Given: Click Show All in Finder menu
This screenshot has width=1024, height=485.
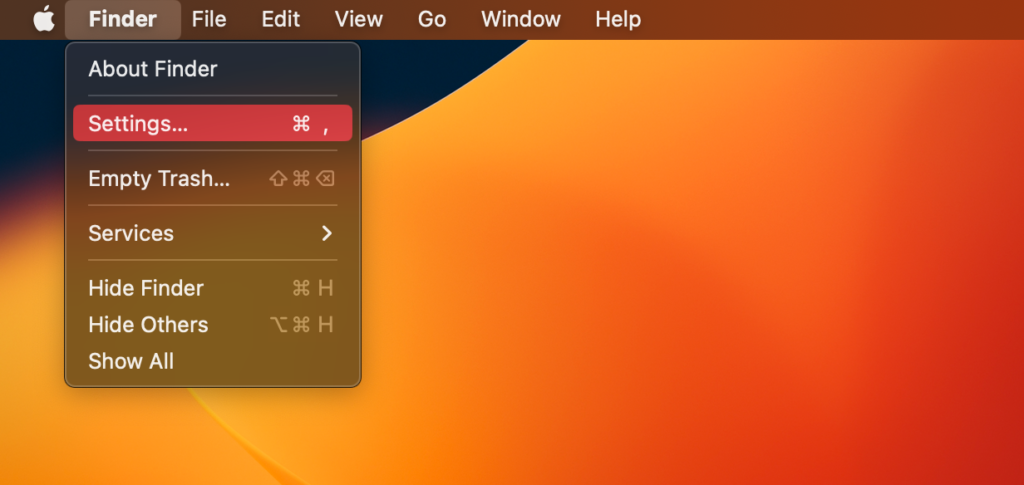Looking at the screenshot, I should tap(131, 361).
